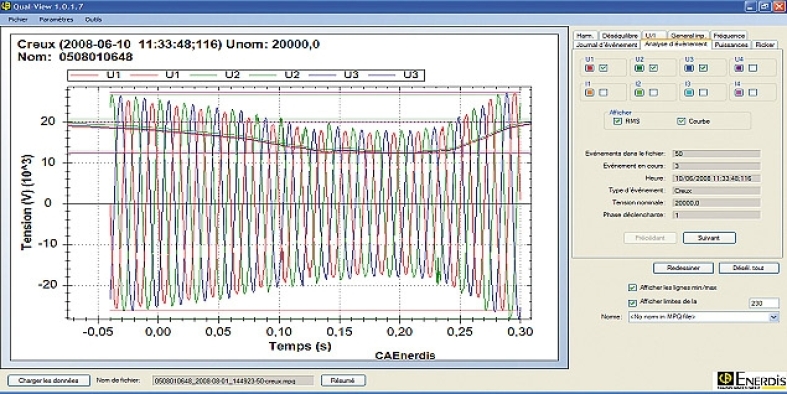Toggle the Courbe display checkbox
The width and height of the screenshot is (787, 394).
pos(681,121)
